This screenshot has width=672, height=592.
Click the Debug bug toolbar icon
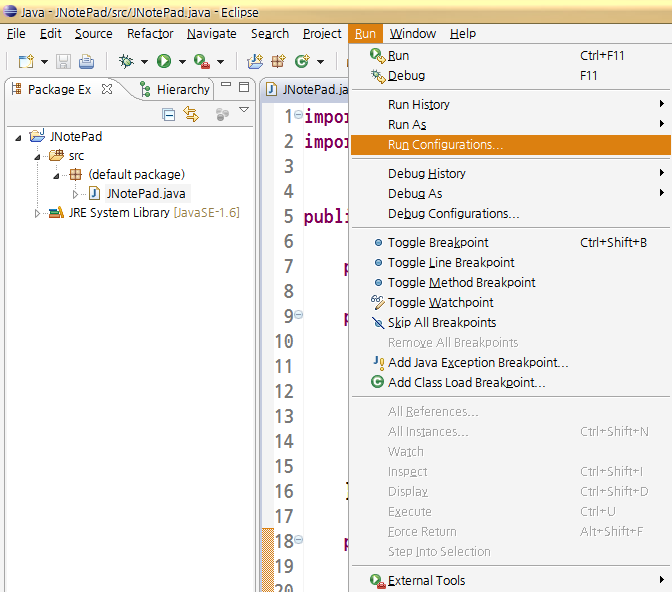coord(126,61)
